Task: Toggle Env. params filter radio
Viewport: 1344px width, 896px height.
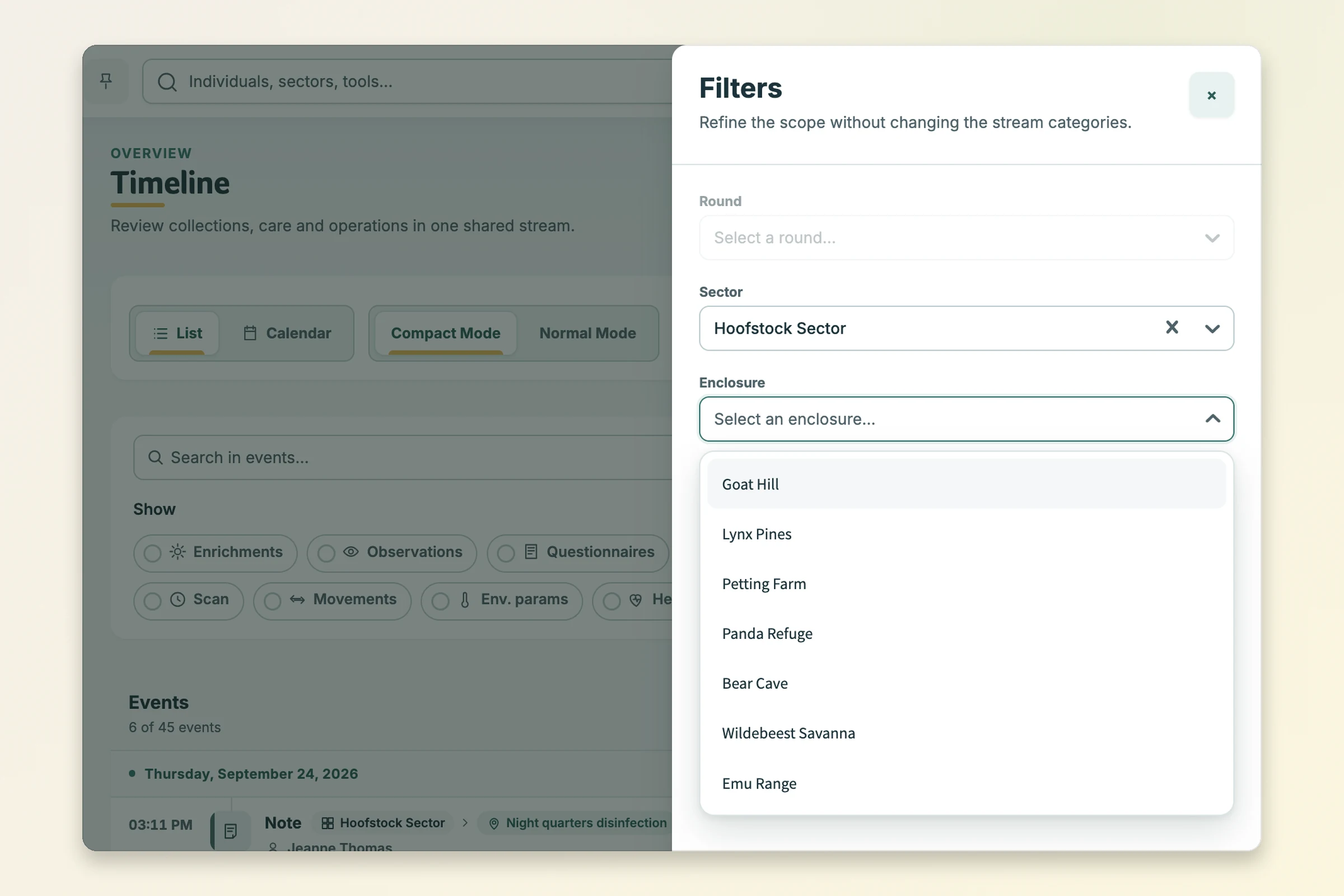Action: [x=440, y=601]
